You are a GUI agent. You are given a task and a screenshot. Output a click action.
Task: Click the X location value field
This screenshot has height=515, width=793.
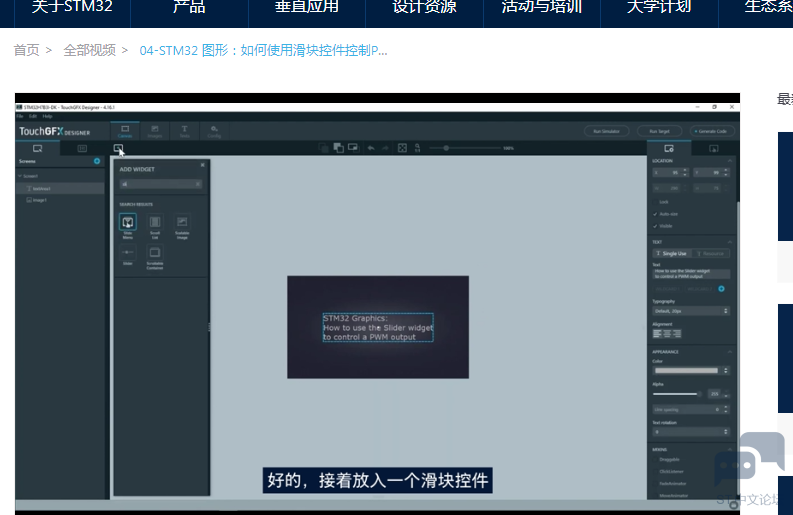pos(671,173)
